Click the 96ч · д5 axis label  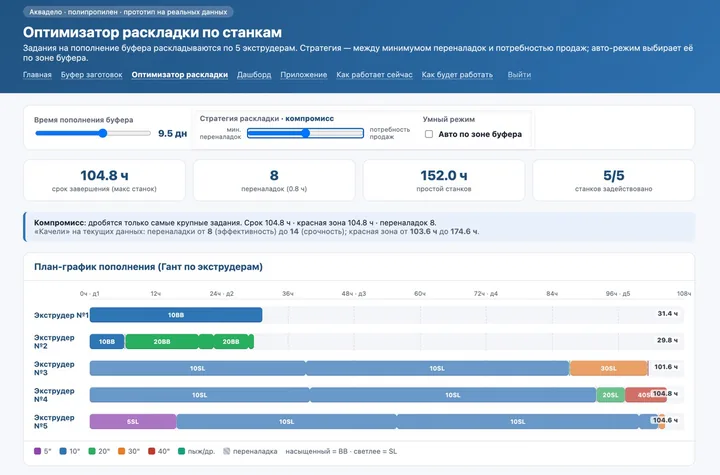(618, 294)
